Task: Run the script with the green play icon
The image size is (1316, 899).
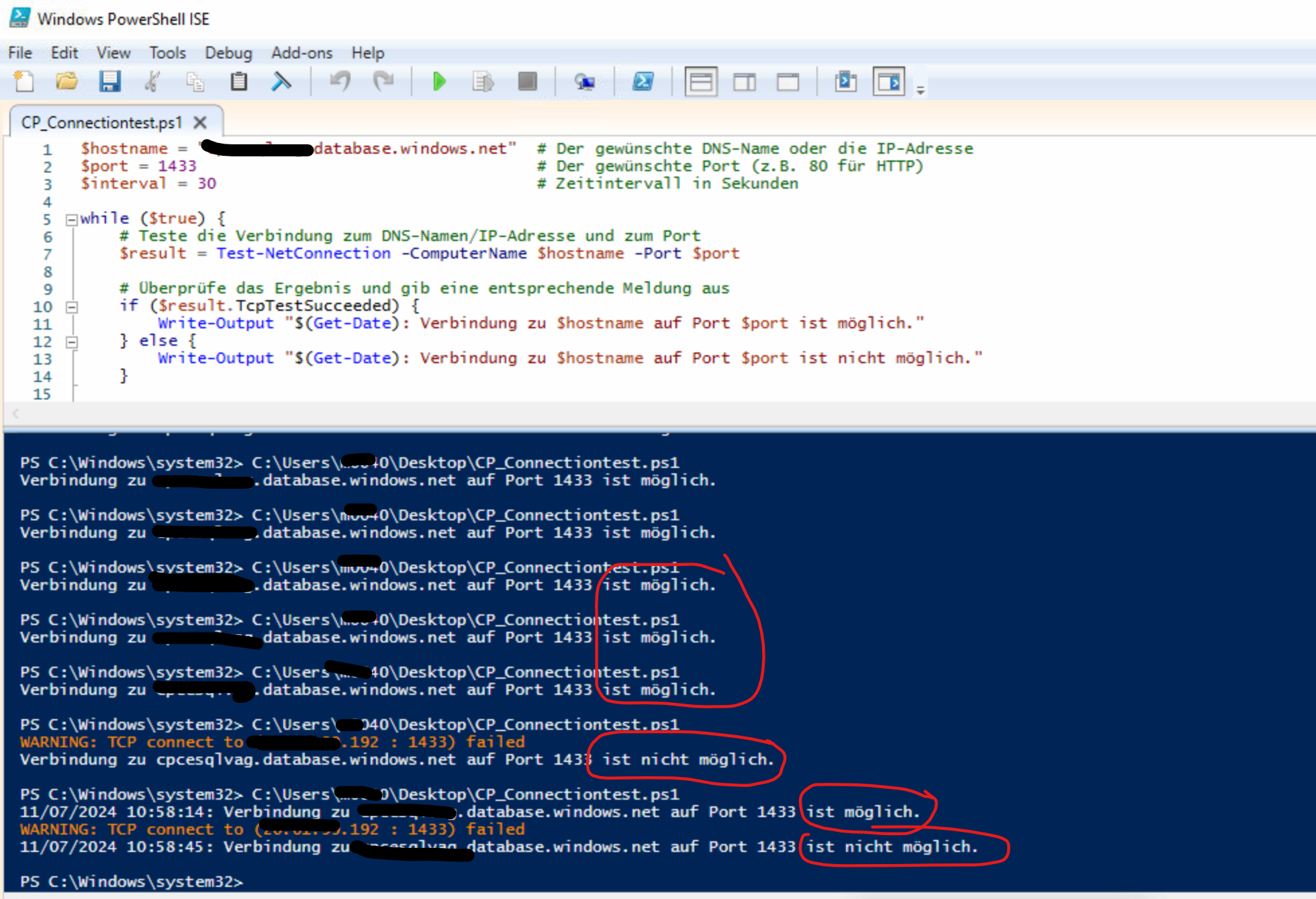Action: point(439,82)
